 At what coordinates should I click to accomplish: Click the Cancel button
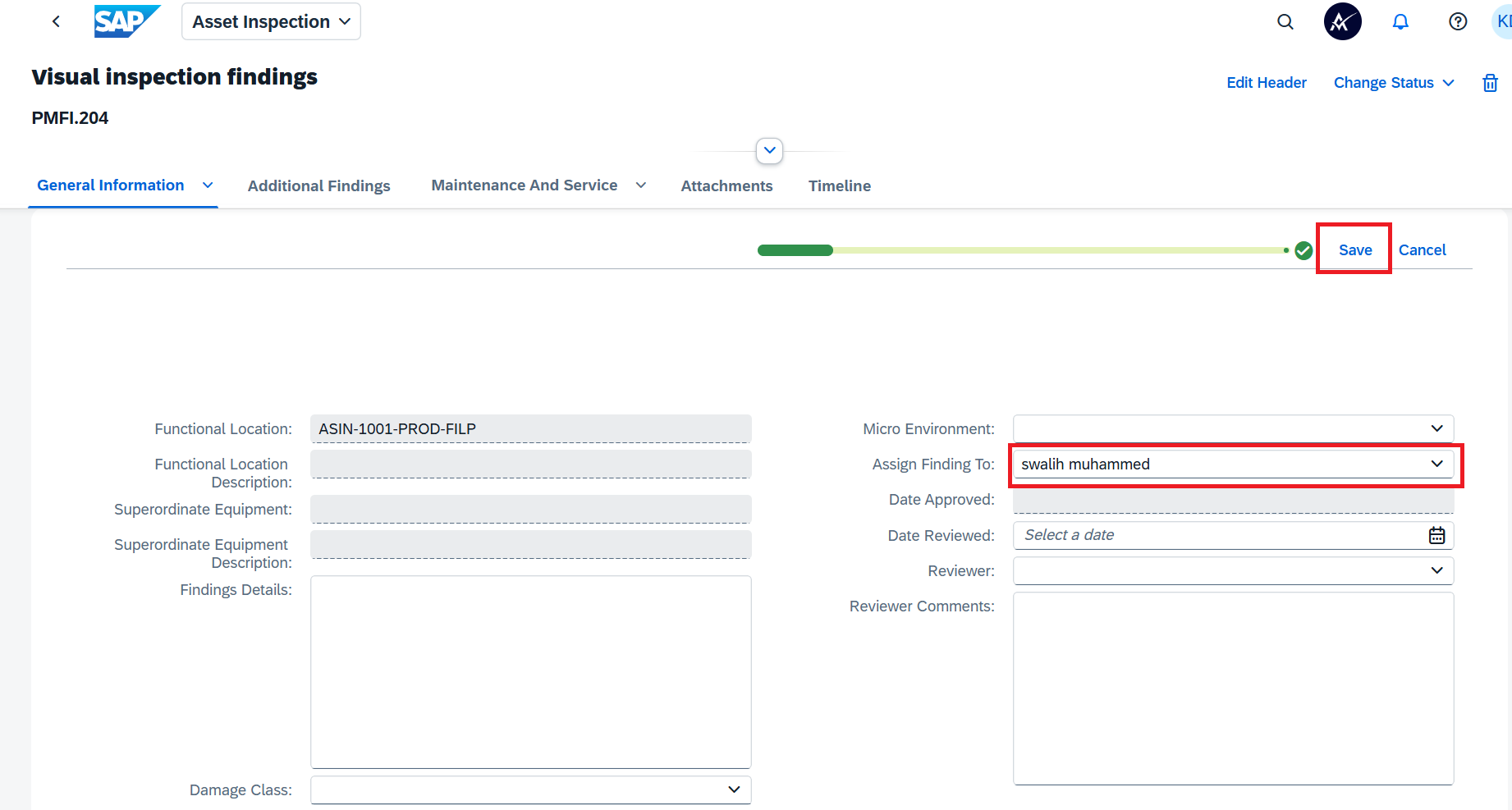pyautogui.click(x=1422, y=249)
